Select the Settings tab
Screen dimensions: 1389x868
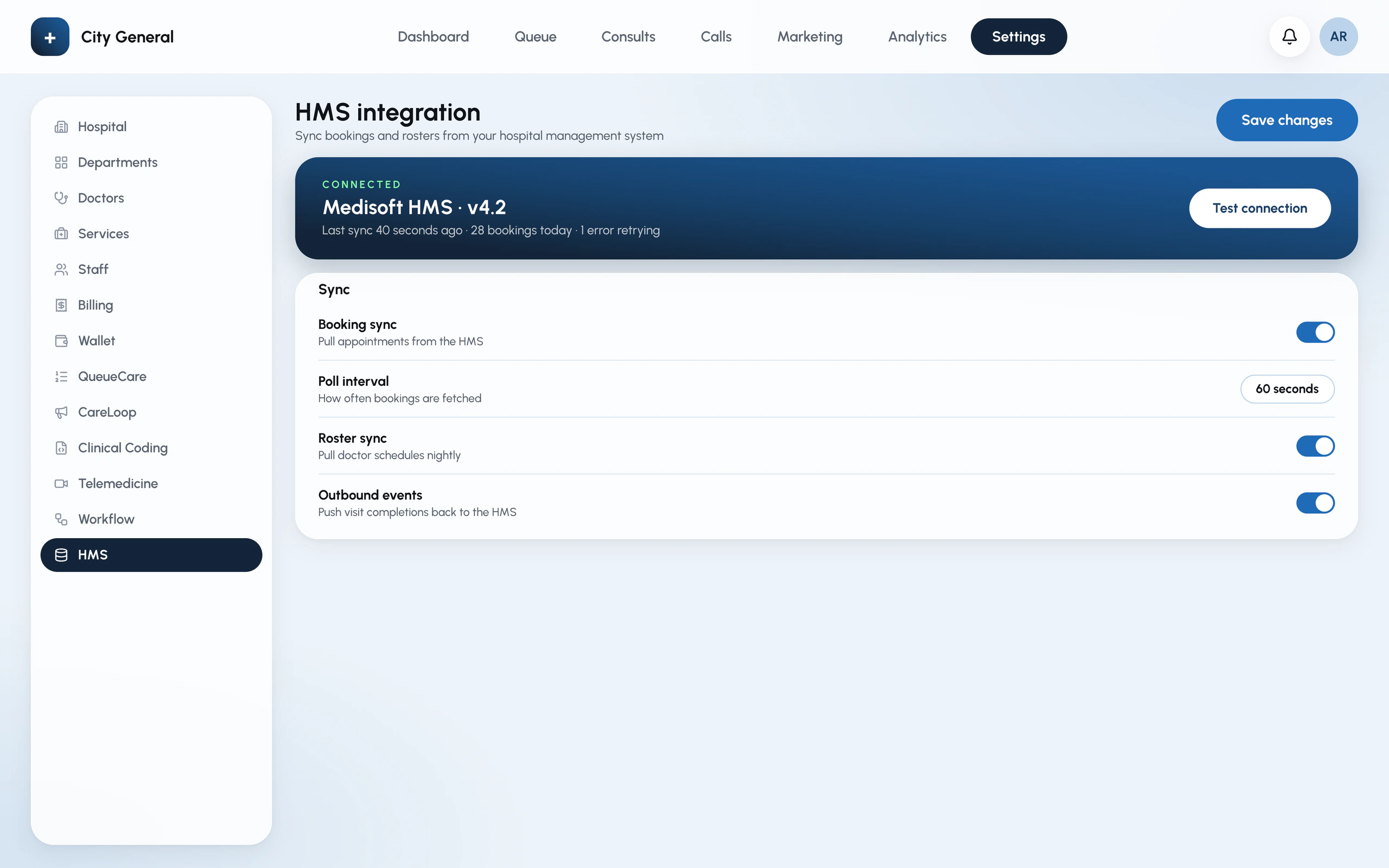pyautogui.click(x=1018, y=37)
